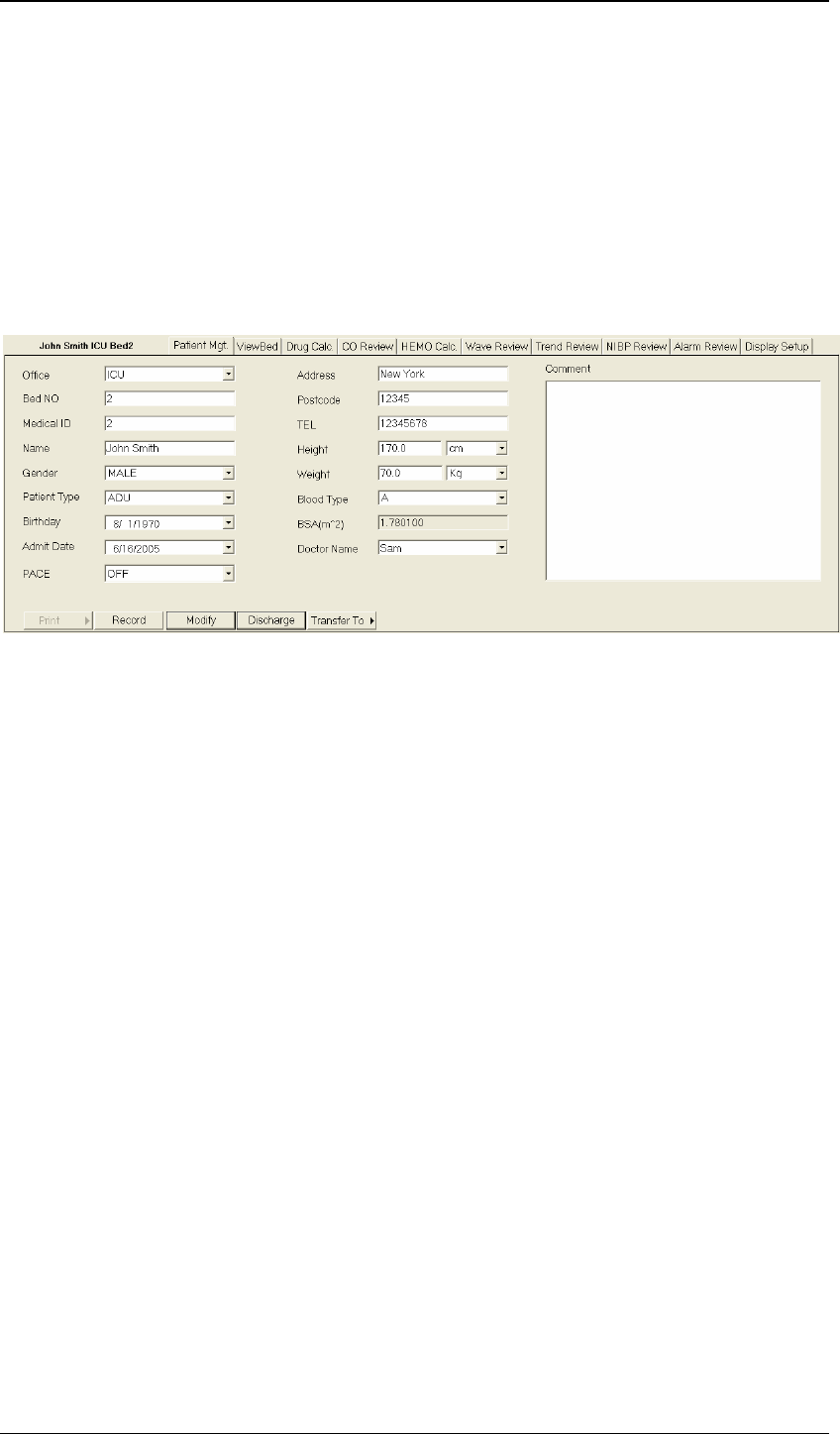840x1434 pixels.
Task: Open the Doctor Name dropdown showing Sam
Action: [x=501, y=547]
